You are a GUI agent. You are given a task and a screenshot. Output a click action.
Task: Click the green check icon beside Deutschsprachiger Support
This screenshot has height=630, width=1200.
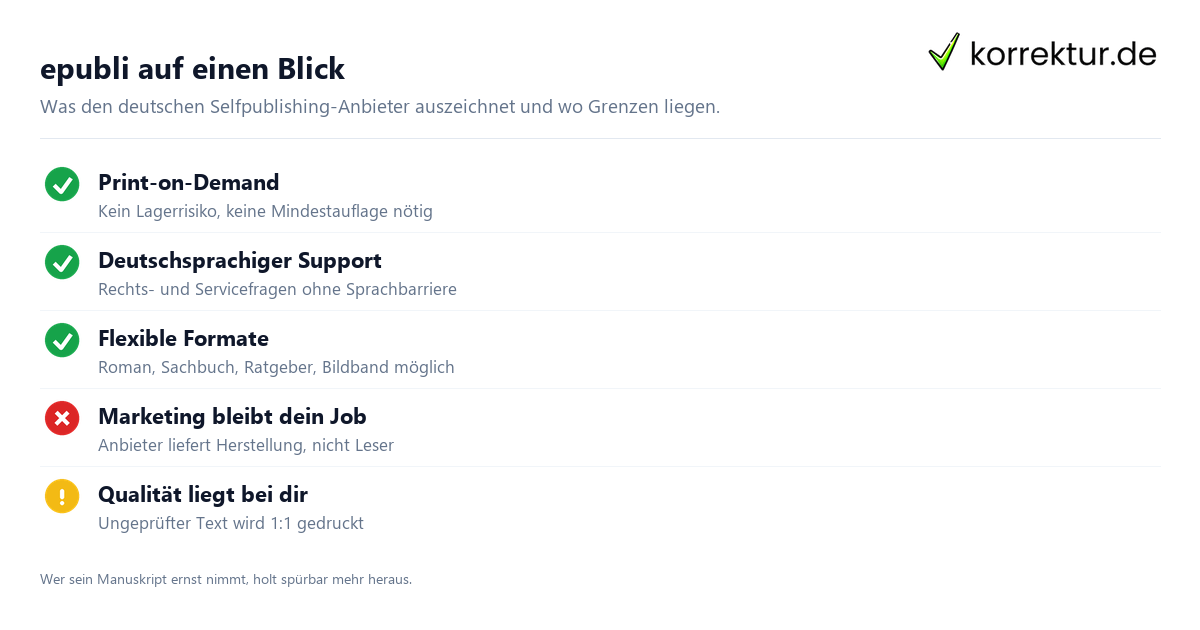62,262
